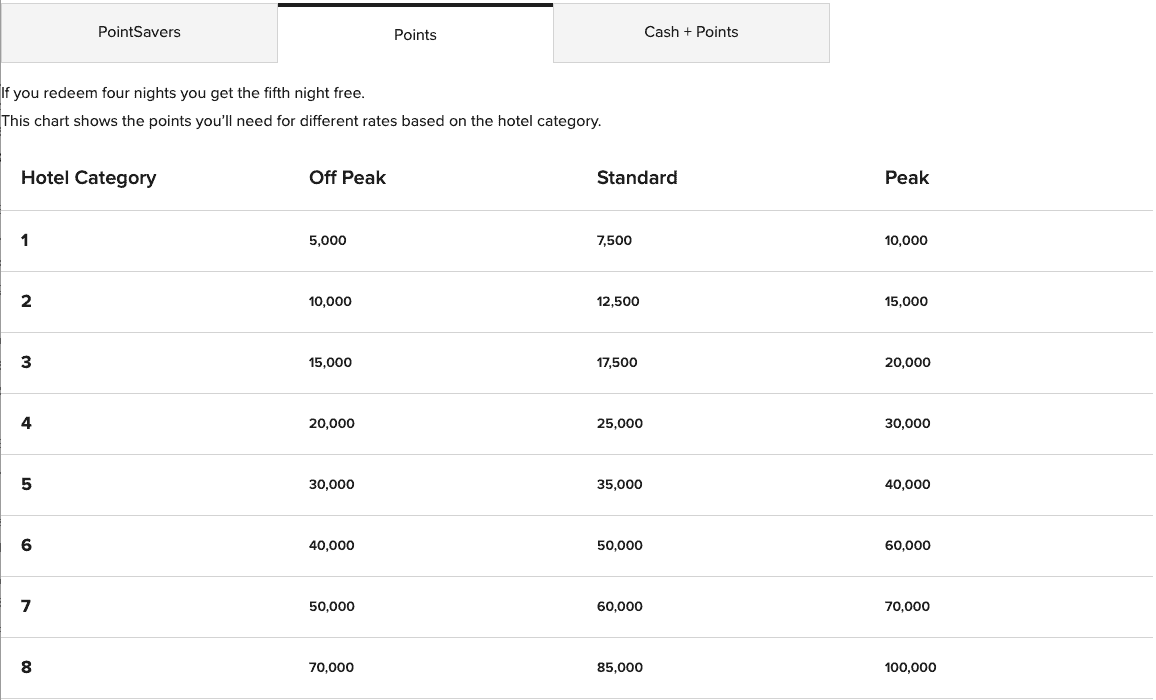Screen dimensions: 1156x700
Task: Click the 50,000 Standard value for Category 6
Action: point(620,545)
